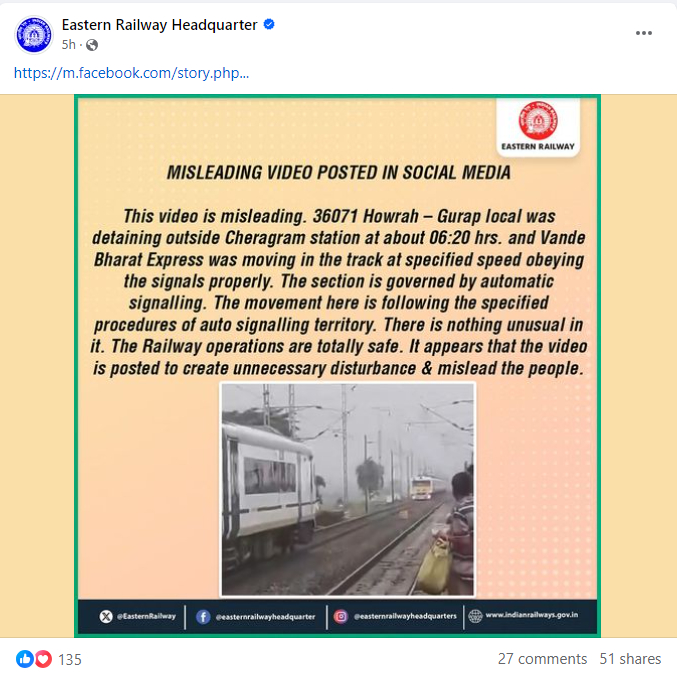Screen dimensions: 677x680
Task: Click the web globe icon near indianrailways.gov.in
Action: tap(475, 616)
